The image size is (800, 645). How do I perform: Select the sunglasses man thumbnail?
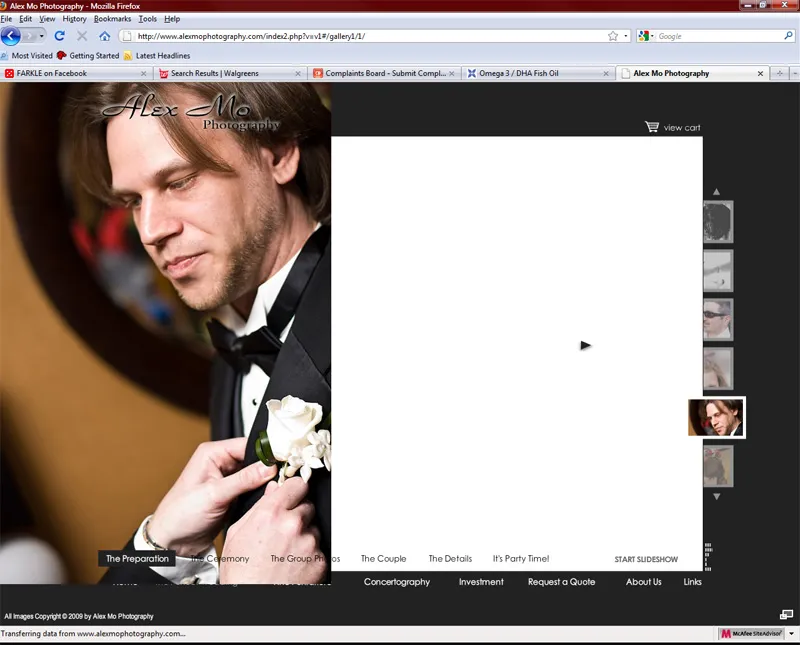pyautogui.click(x=717, y=319)
